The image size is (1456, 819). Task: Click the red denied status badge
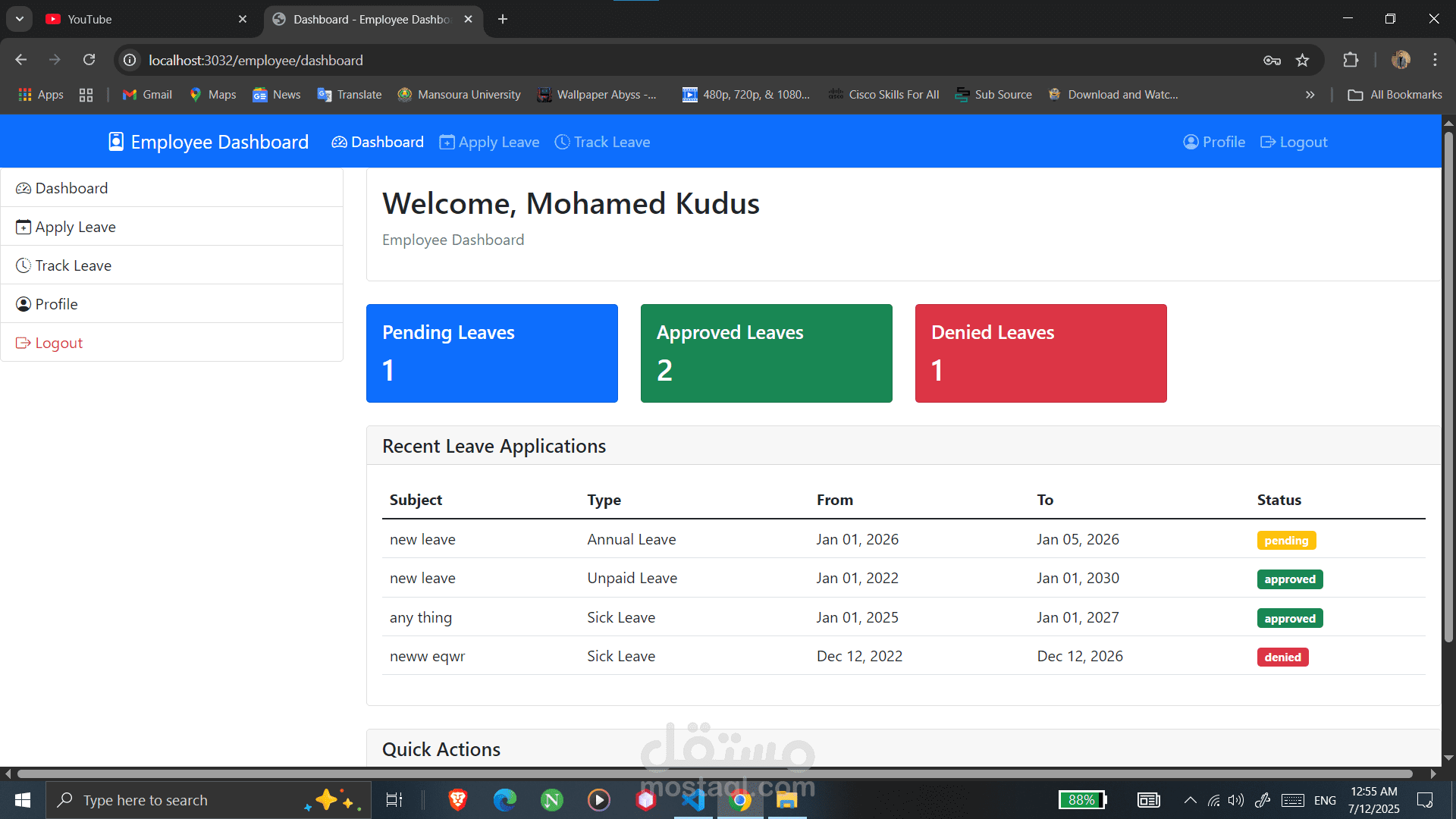click(1282, 657)
